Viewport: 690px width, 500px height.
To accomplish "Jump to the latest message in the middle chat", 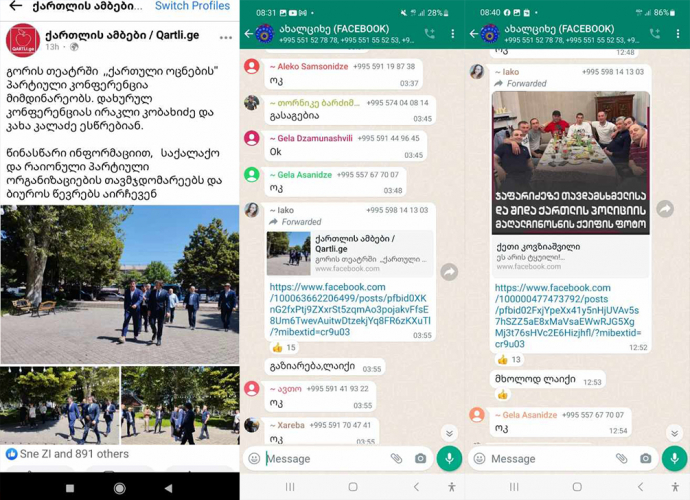I will 449,433.
